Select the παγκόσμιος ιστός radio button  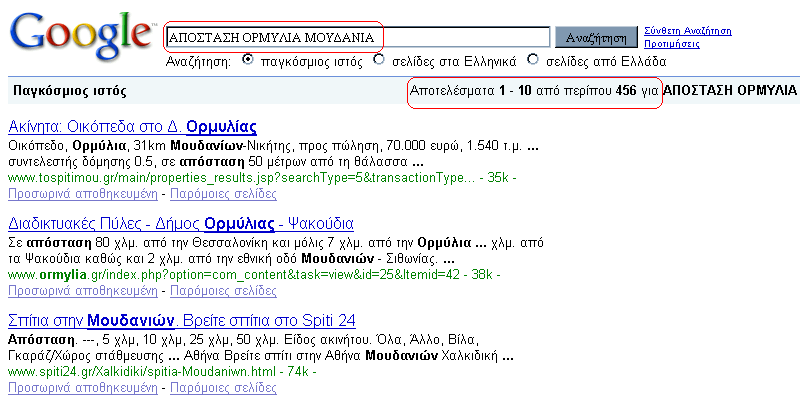(247, 60)
